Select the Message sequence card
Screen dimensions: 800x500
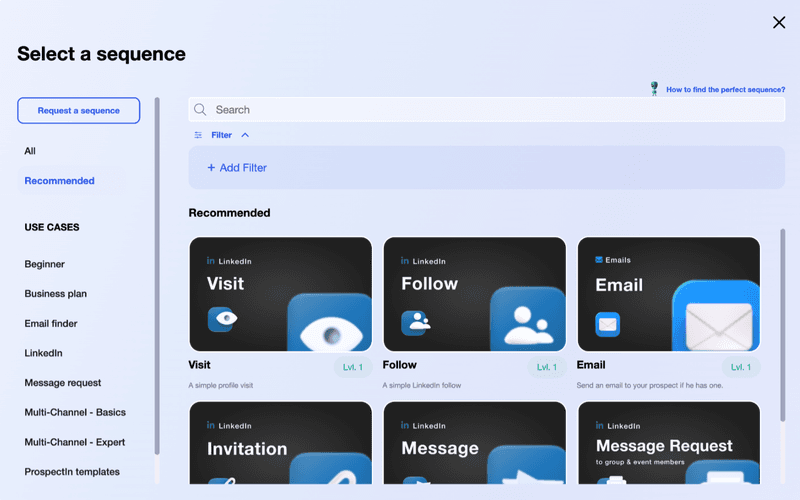pyautogui.click(x=474, y=442)
